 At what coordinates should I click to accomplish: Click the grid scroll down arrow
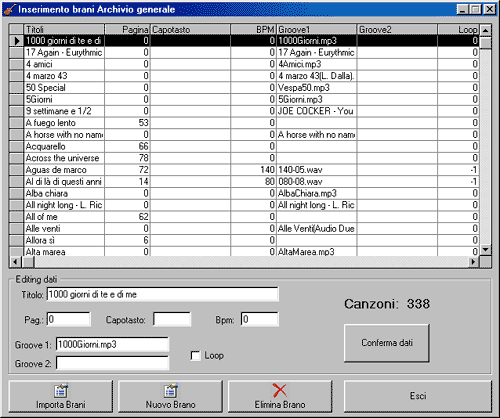pyautogui.click(x=486, y=250)
